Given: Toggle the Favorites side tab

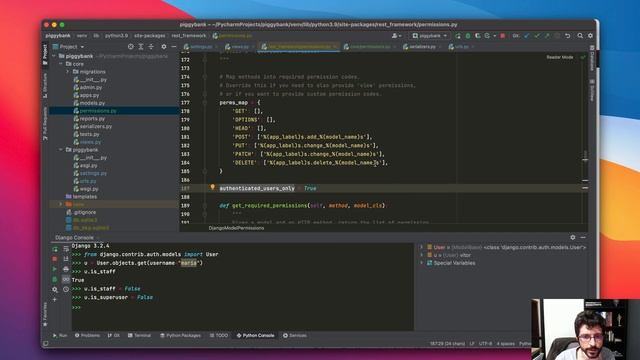Looking at the screenshot, I should (45, 315).
